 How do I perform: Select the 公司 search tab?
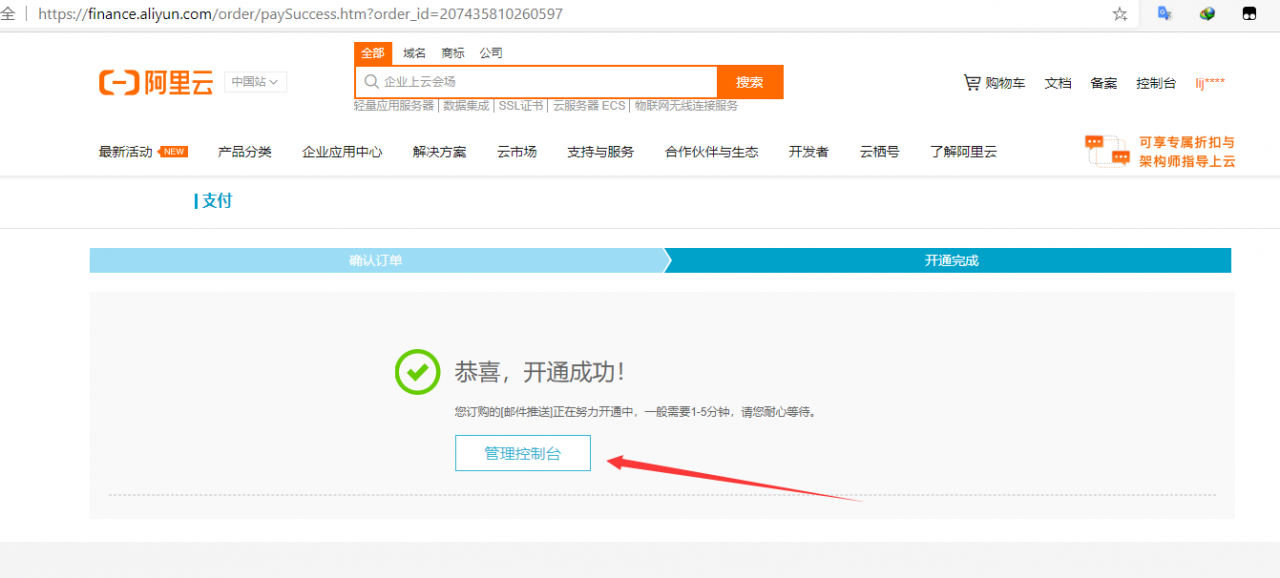pos(491,53)
